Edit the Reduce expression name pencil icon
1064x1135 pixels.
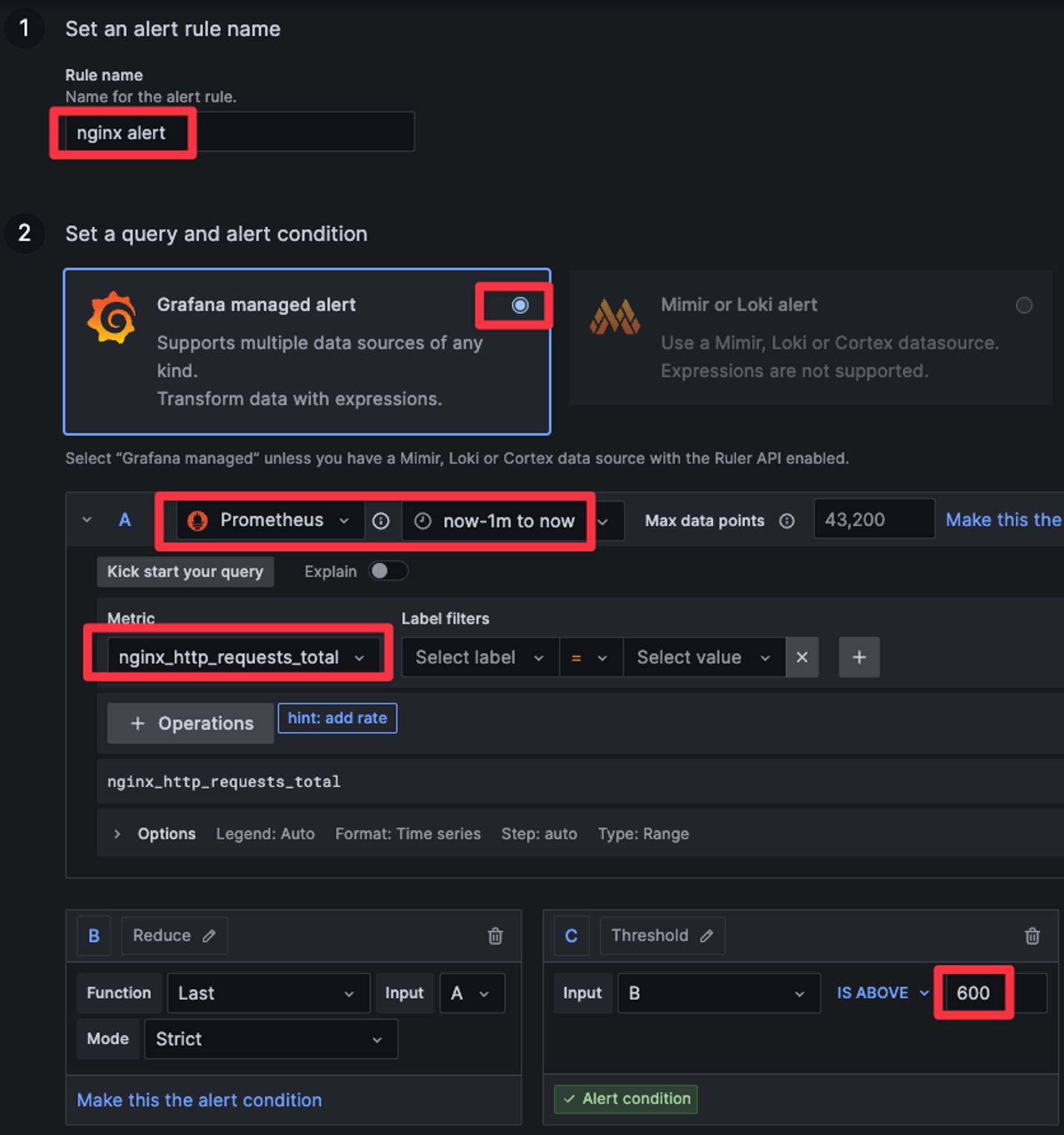tap(210, 936)
